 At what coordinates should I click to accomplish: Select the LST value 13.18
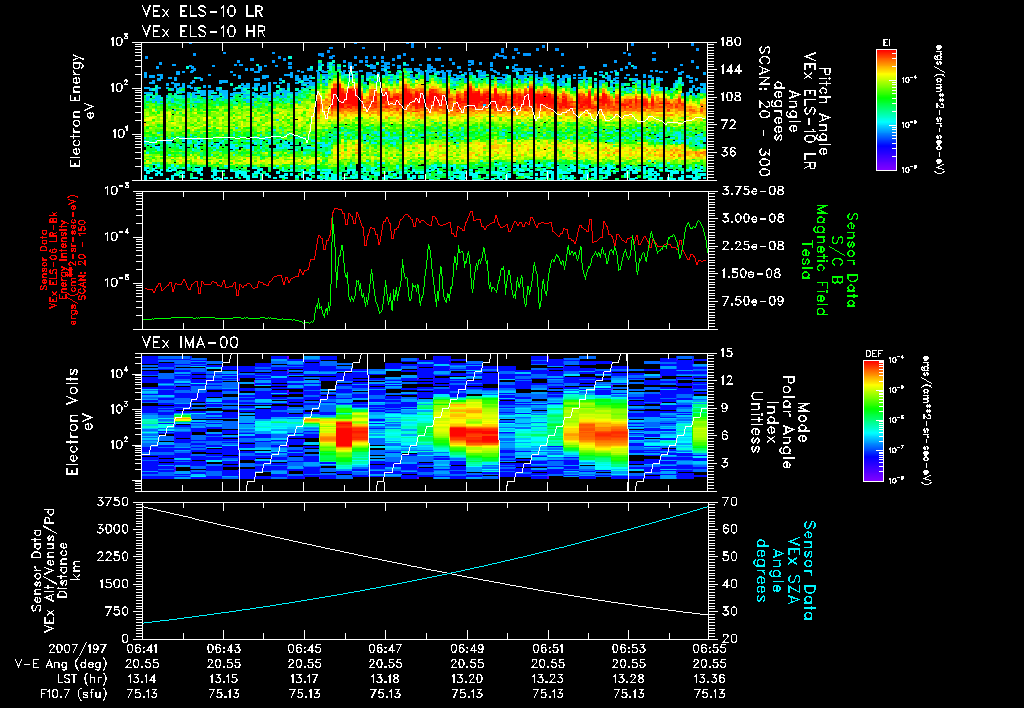385,679
